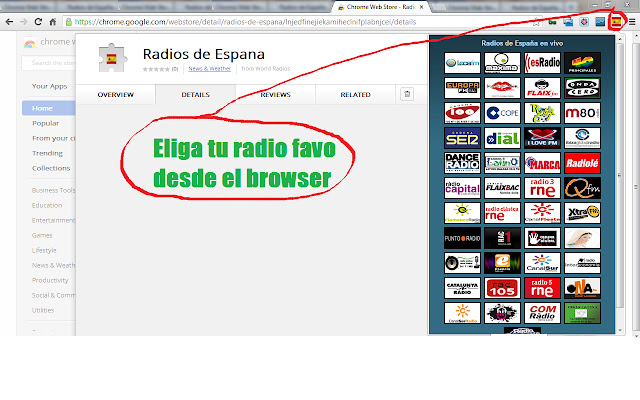640x400 pixels.
Task: Select the RAC 1 station icon
Action: (x=502, y=238)
